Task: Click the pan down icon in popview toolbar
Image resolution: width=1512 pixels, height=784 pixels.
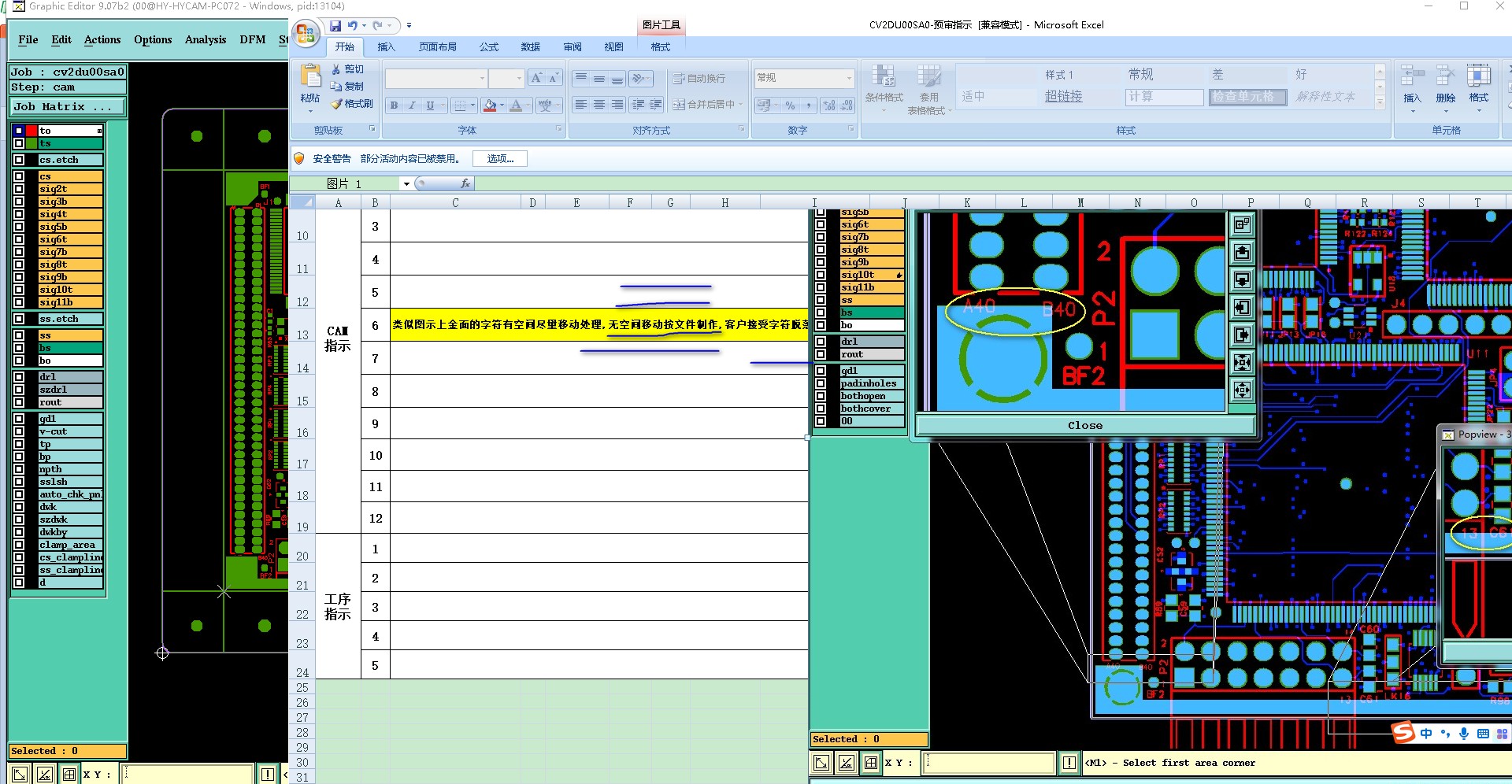Action: coord(1242,280)
